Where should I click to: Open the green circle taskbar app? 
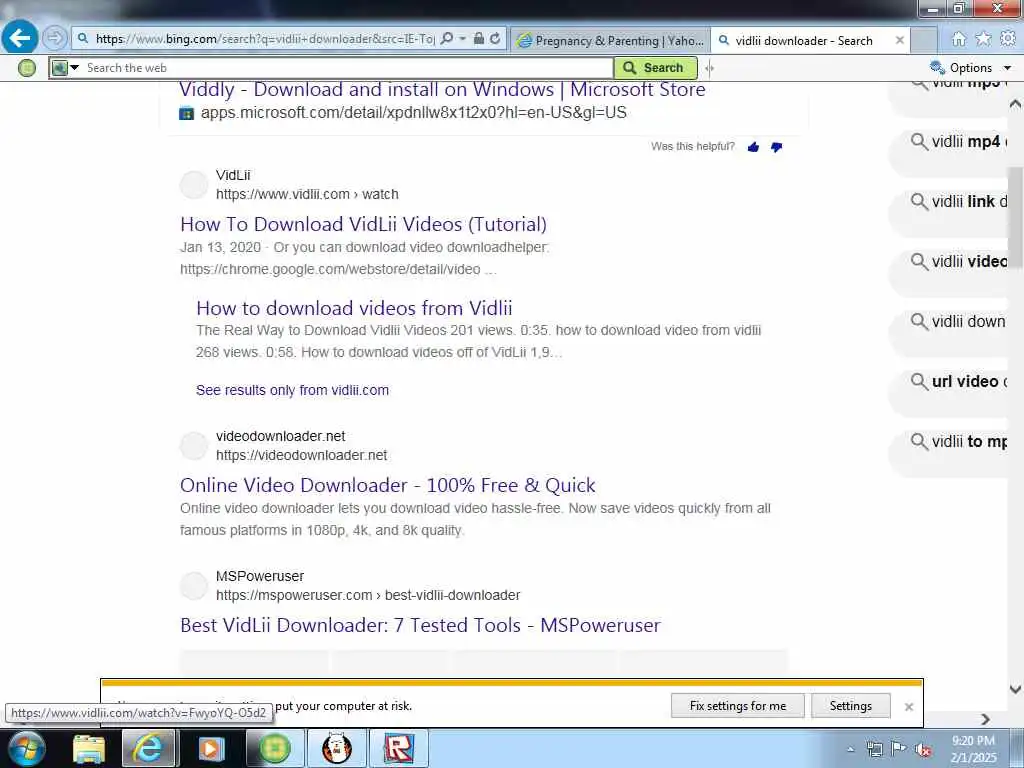(275, 748)
